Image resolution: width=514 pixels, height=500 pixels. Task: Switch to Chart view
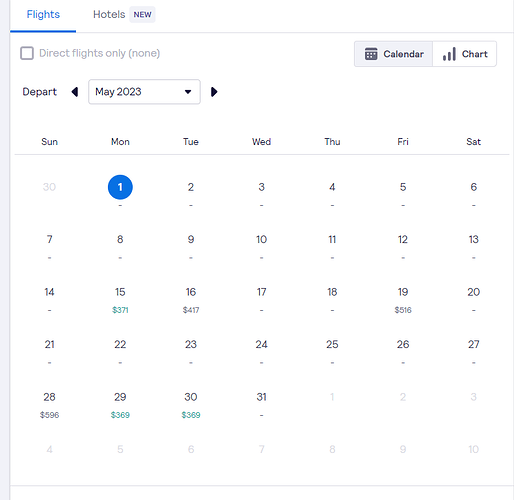(465, 54)
